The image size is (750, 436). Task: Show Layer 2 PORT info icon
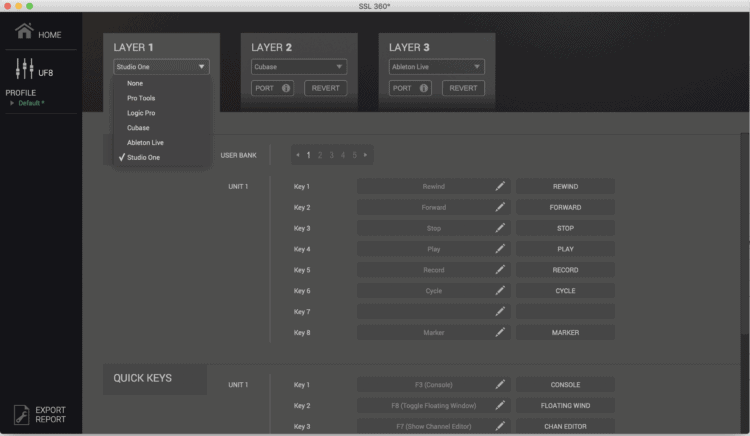coord(286,88)
